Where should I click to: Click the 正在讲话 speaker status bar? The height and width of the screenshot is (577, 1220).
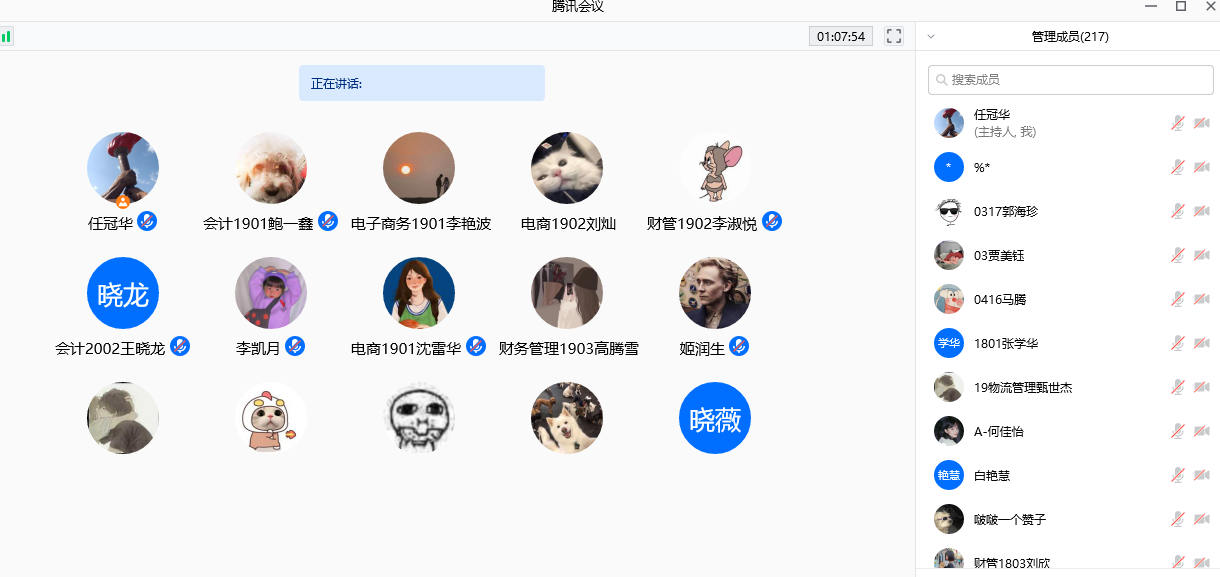pyautogui.click(x=421, y=83)
